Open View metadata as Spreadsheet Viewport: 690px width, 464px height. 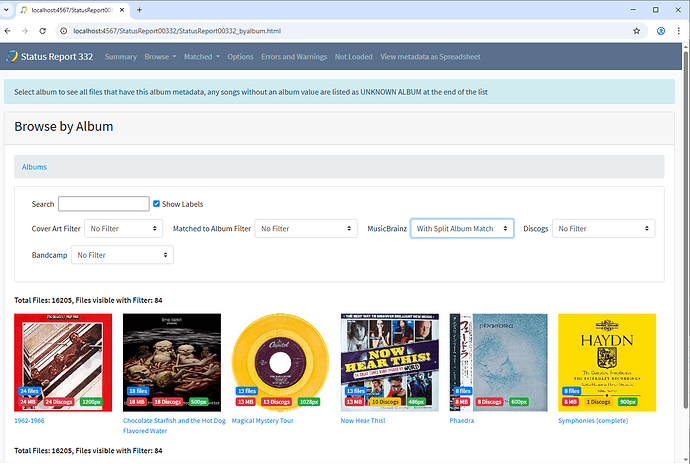[430, 57]
